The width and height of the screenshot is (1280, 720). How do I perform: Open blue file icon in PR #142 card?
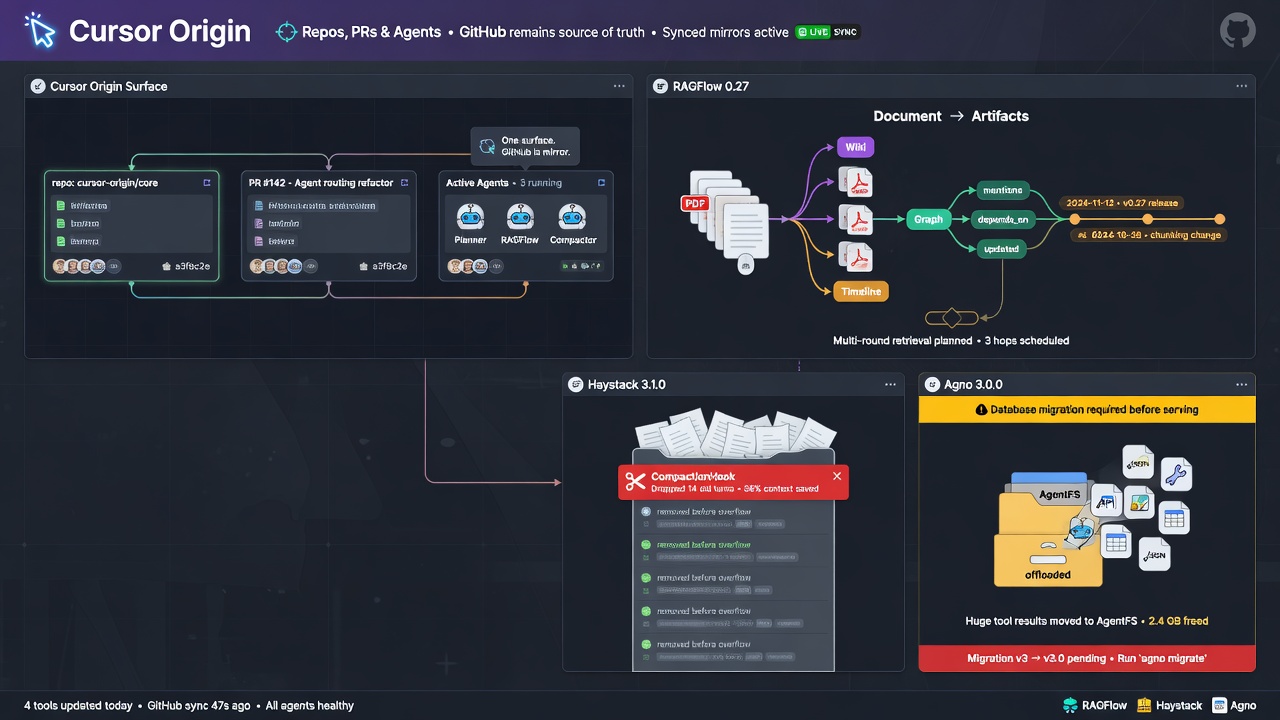[259, 206]
